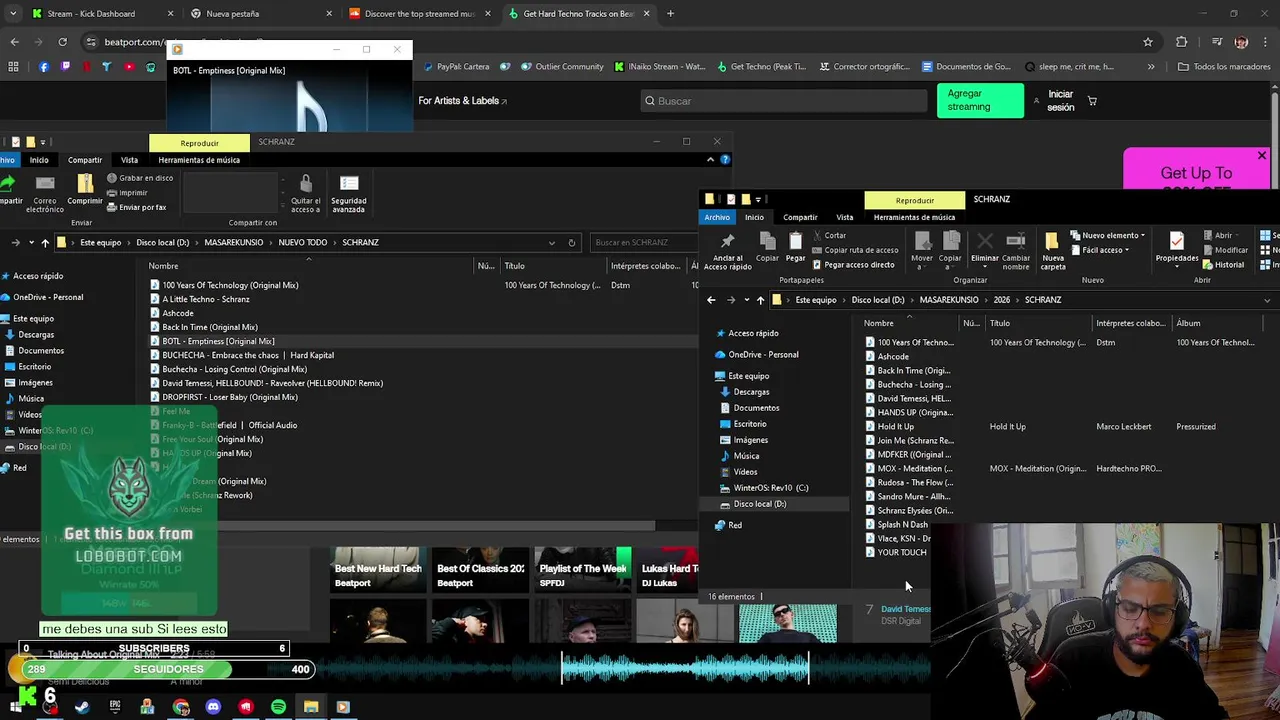This screenshot has width=1280, height=720.
Task: Expand address bar history in right Explorer
Action: [x=1267, y=300]
